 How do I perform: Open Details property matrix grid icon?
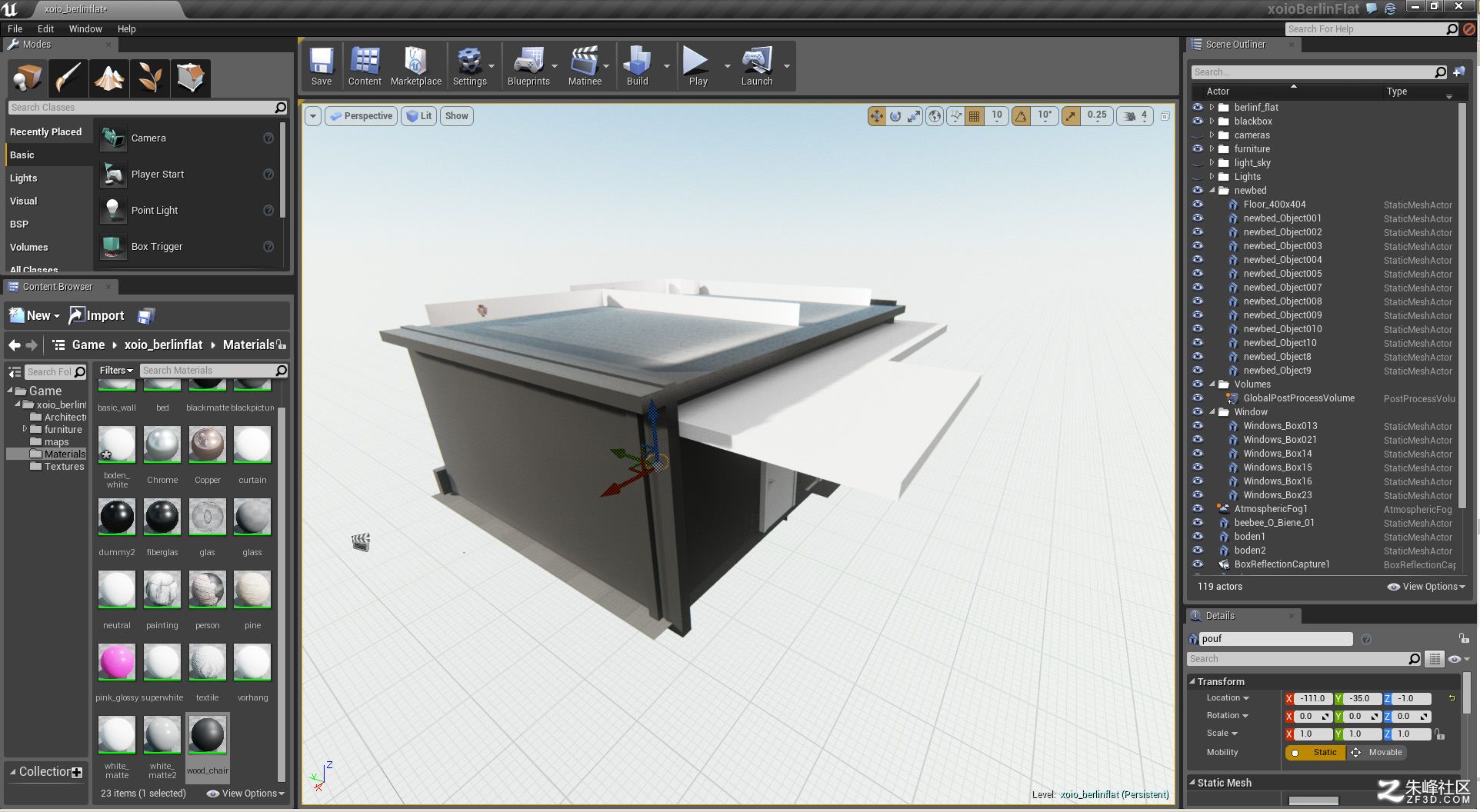1435,659
